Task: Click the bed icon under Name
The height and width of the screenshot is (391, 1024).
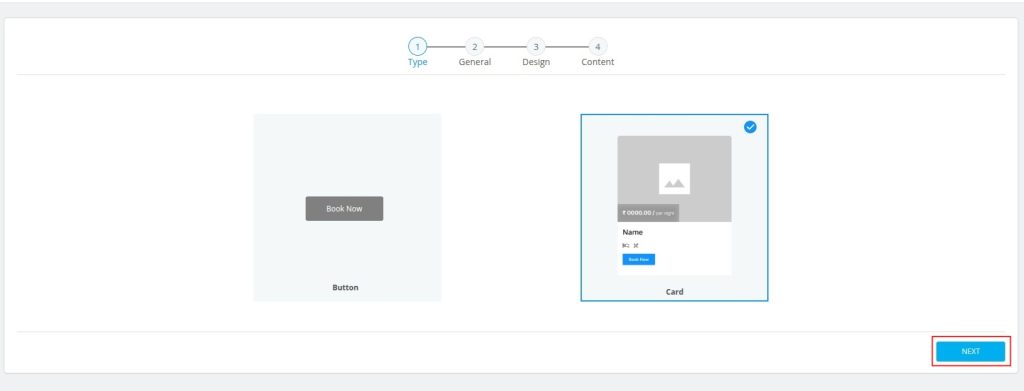Action: pyautogui.click(x=626, y=245)
